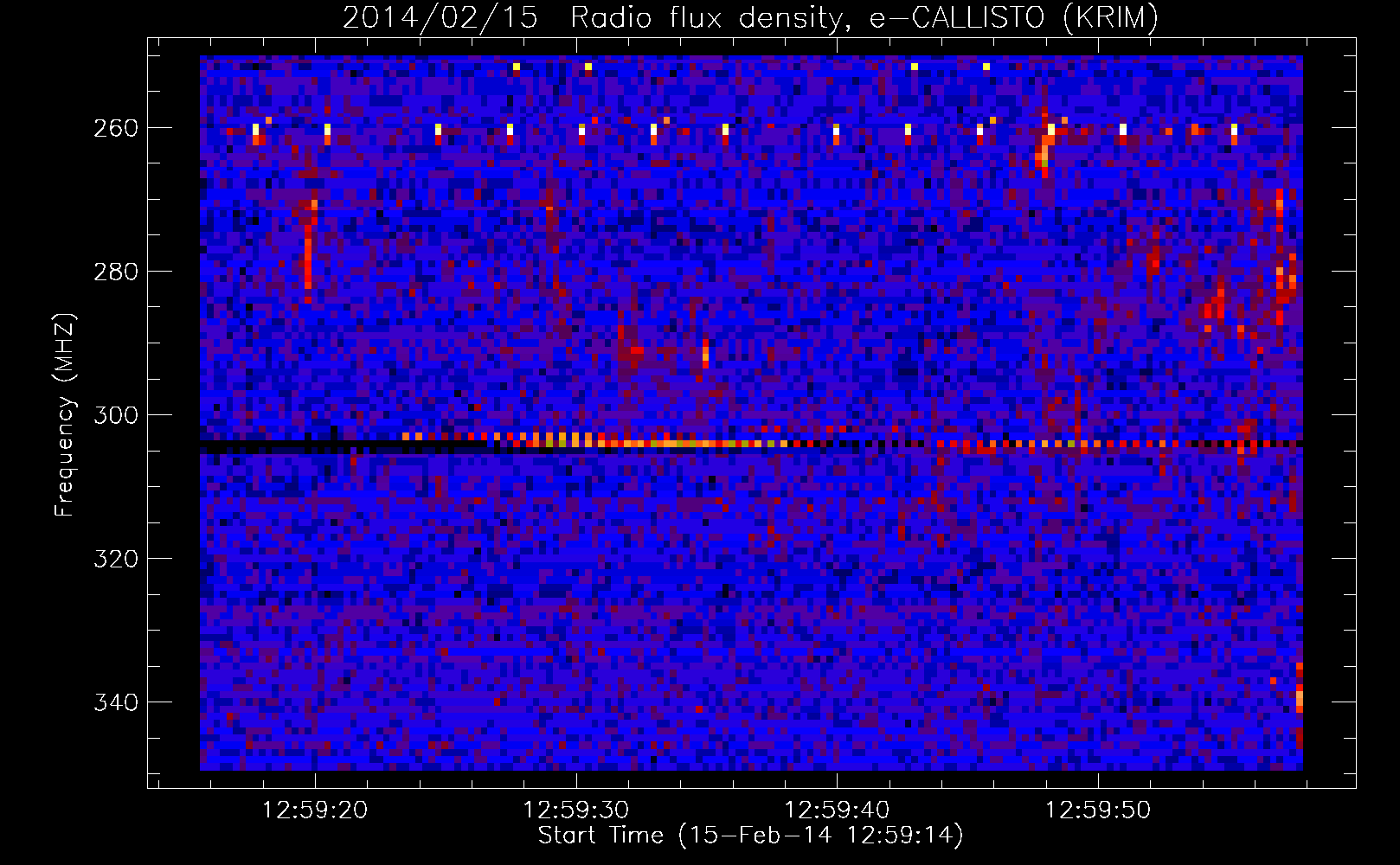This screenshot has height=865, width=1400.
Task: Click the 'Start Time (15-Feb-14 12:59:14)' label
Action: coord(750,836)
